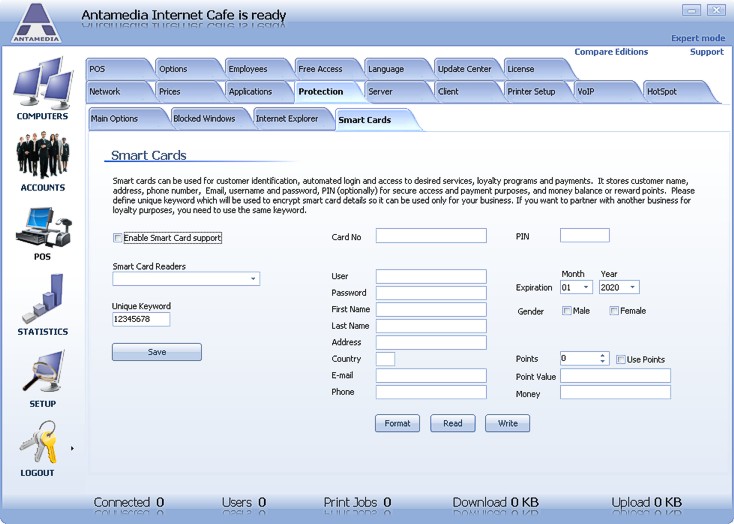
Task: Open the Smart Card Readers dropdown
Action: pyautogui.click(x=253, y=279)
